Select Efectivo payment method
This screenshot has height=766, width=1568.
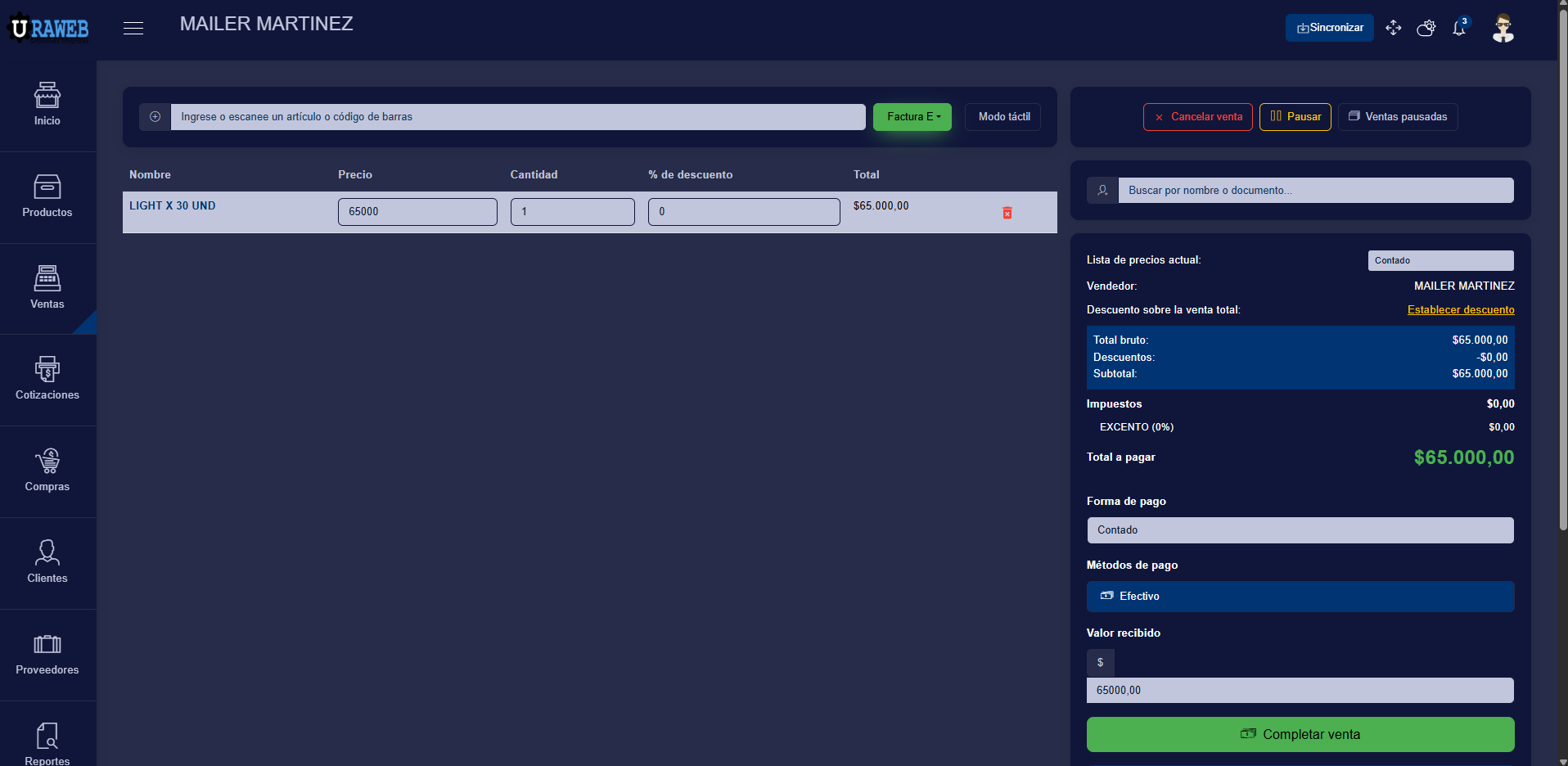[x=1300, y=597]
